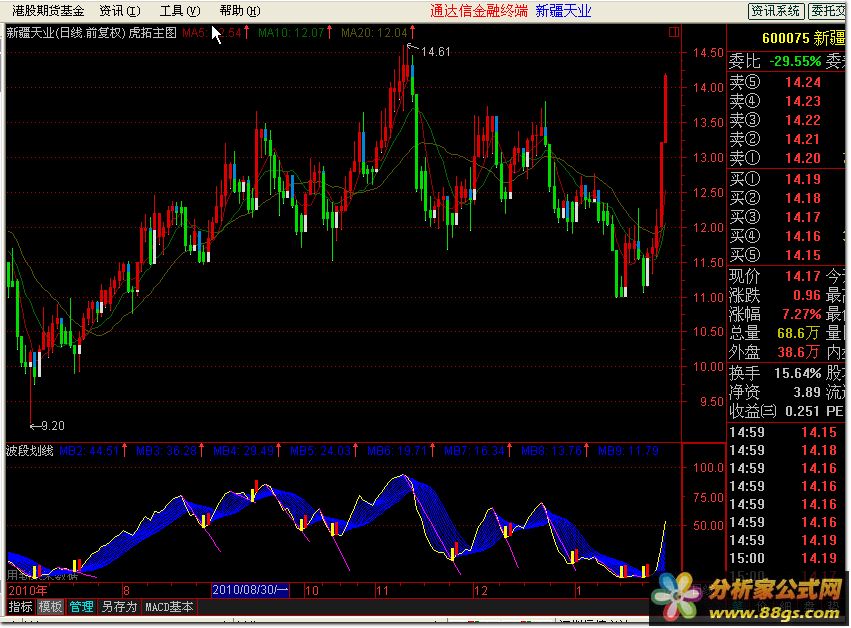Click the chart title 新疆天业(日线.前复权)

66,33
